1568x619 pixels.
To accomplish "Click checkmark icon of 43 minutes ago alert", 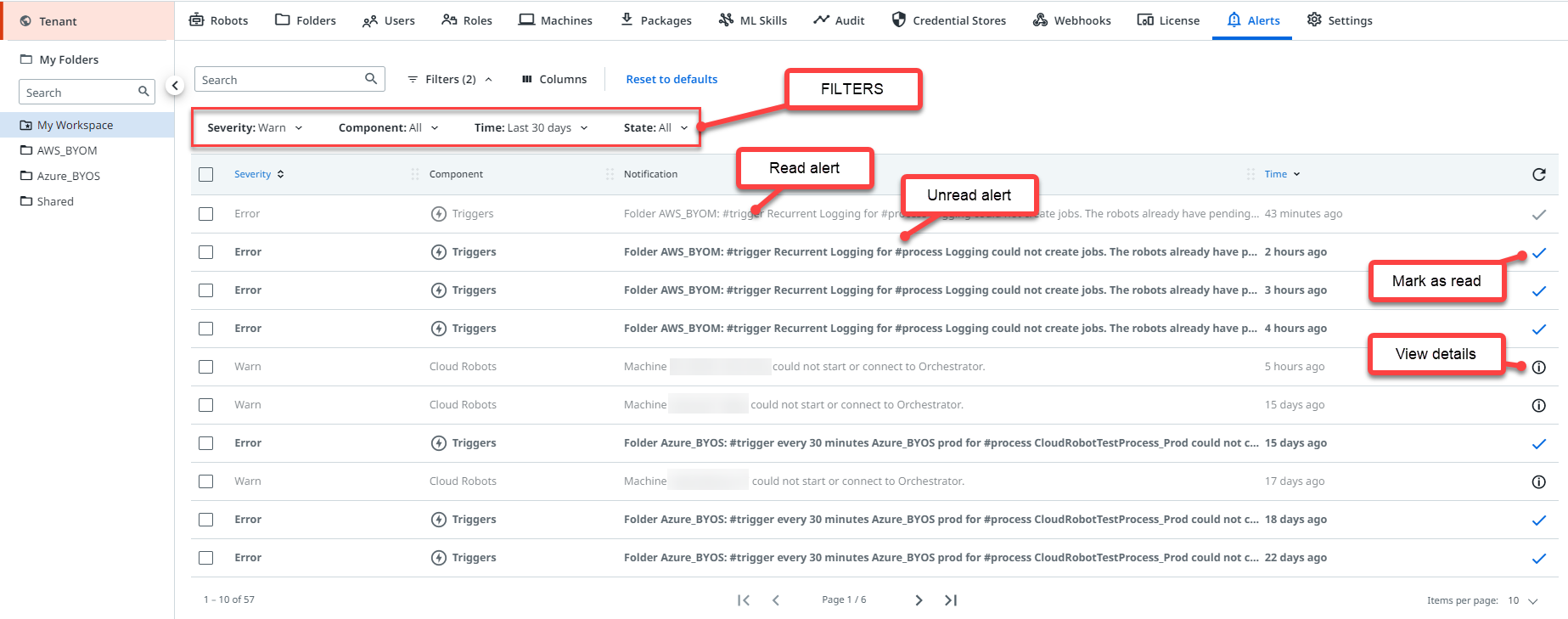I will click(x=1538, y=215).
